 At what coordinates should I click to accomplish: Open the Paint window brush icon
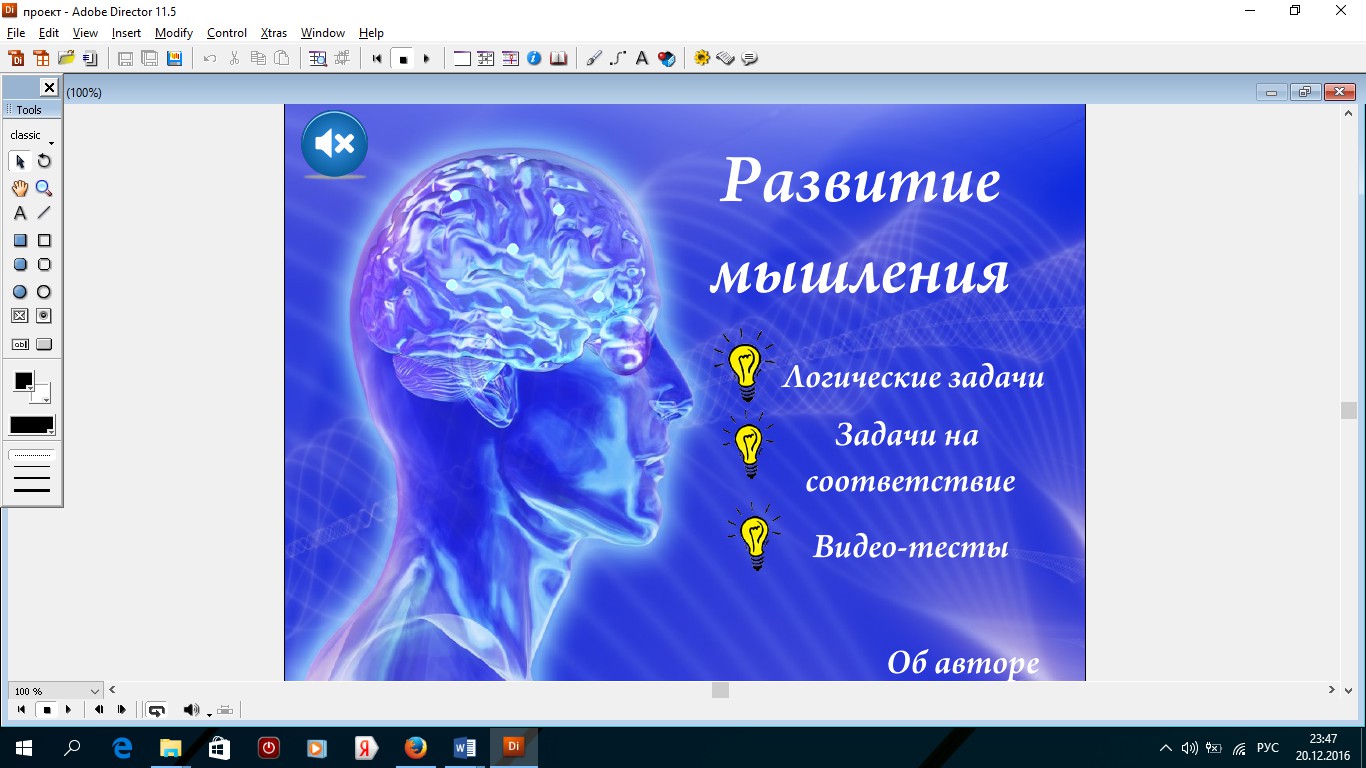(594, 58)
